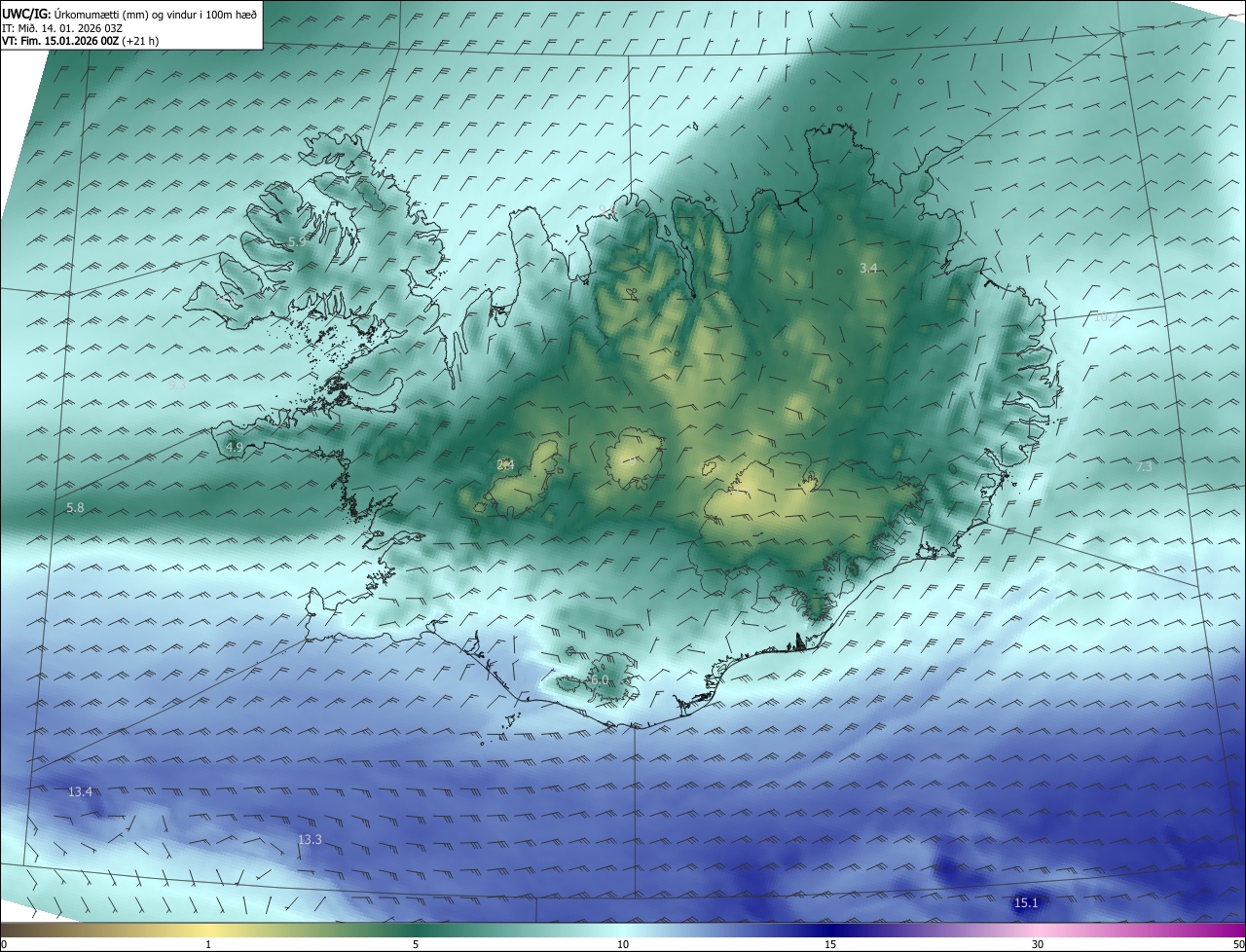Click the 1 label on the color scale

click(x=208, y=944)
